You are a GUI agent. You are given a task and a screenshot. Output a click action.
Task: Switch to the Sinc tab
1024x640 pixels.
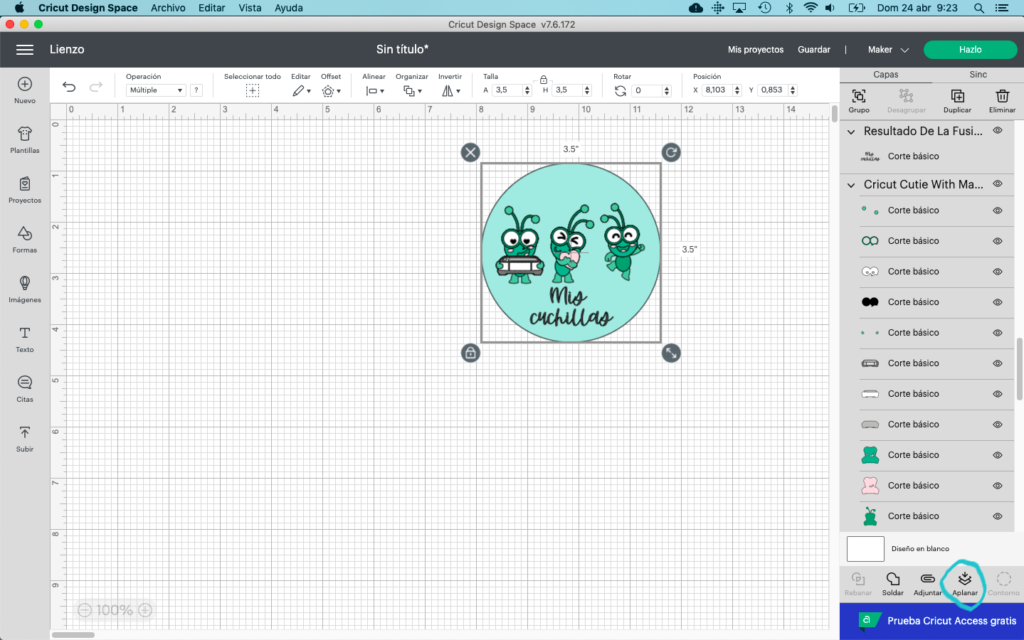(x=978, y=74)
